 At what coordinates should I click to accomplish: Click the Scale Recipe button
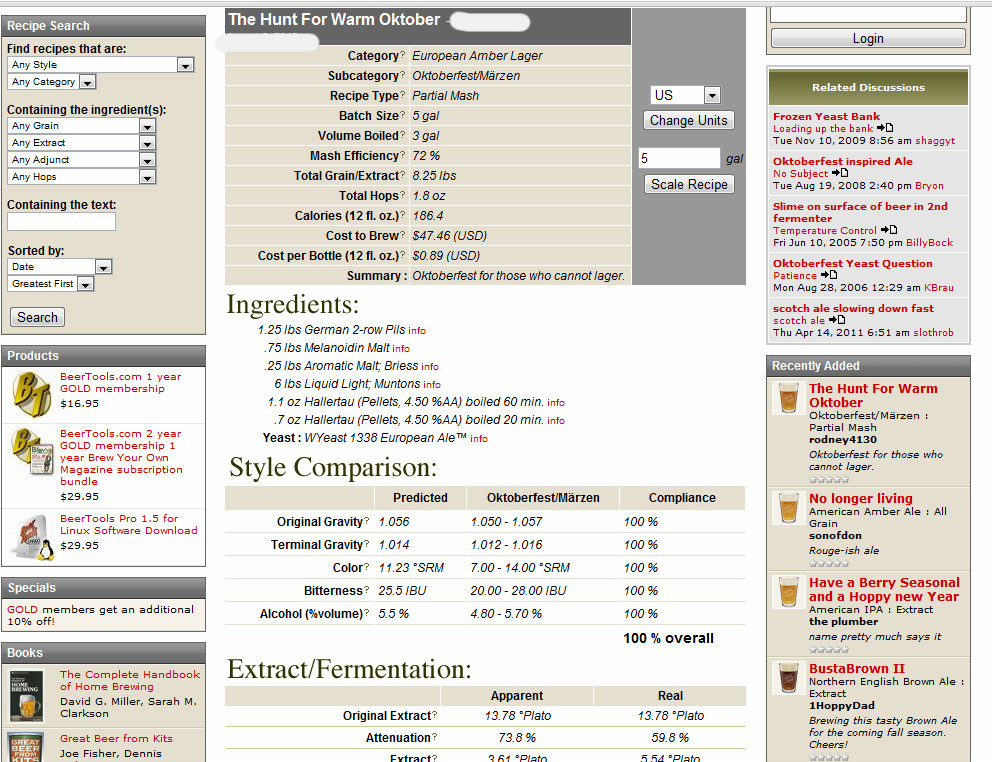tap(688, 185)
